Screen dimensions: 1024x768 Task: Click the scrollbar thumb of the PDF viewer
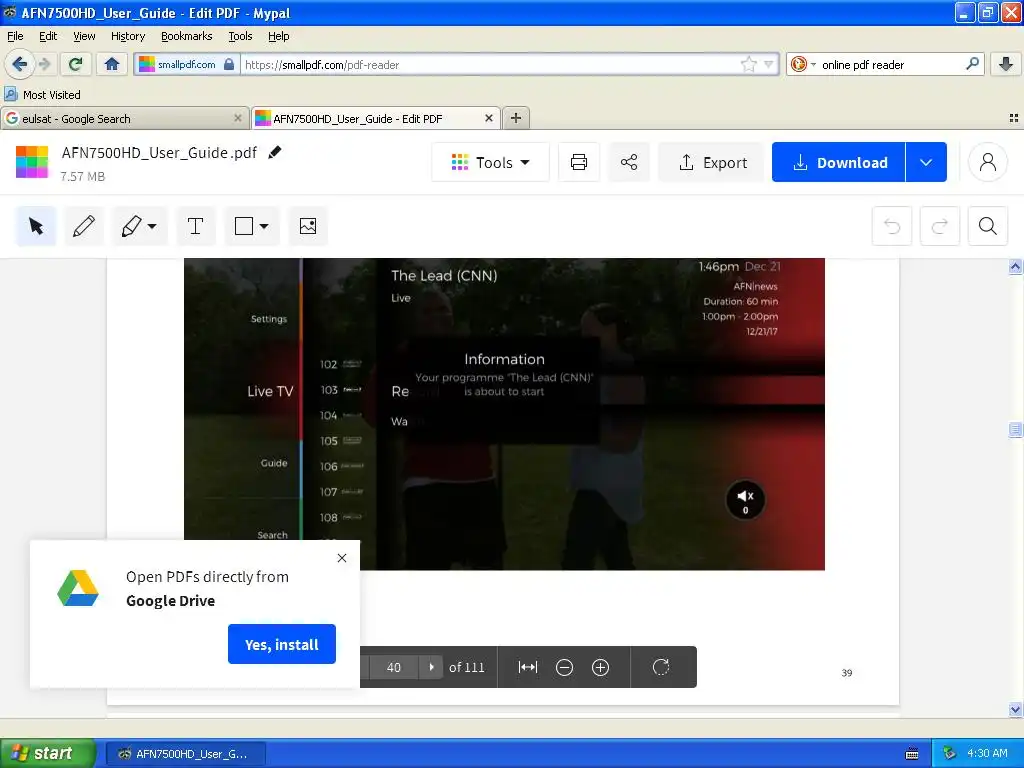pyautogui.click(x=1015, y=429)
